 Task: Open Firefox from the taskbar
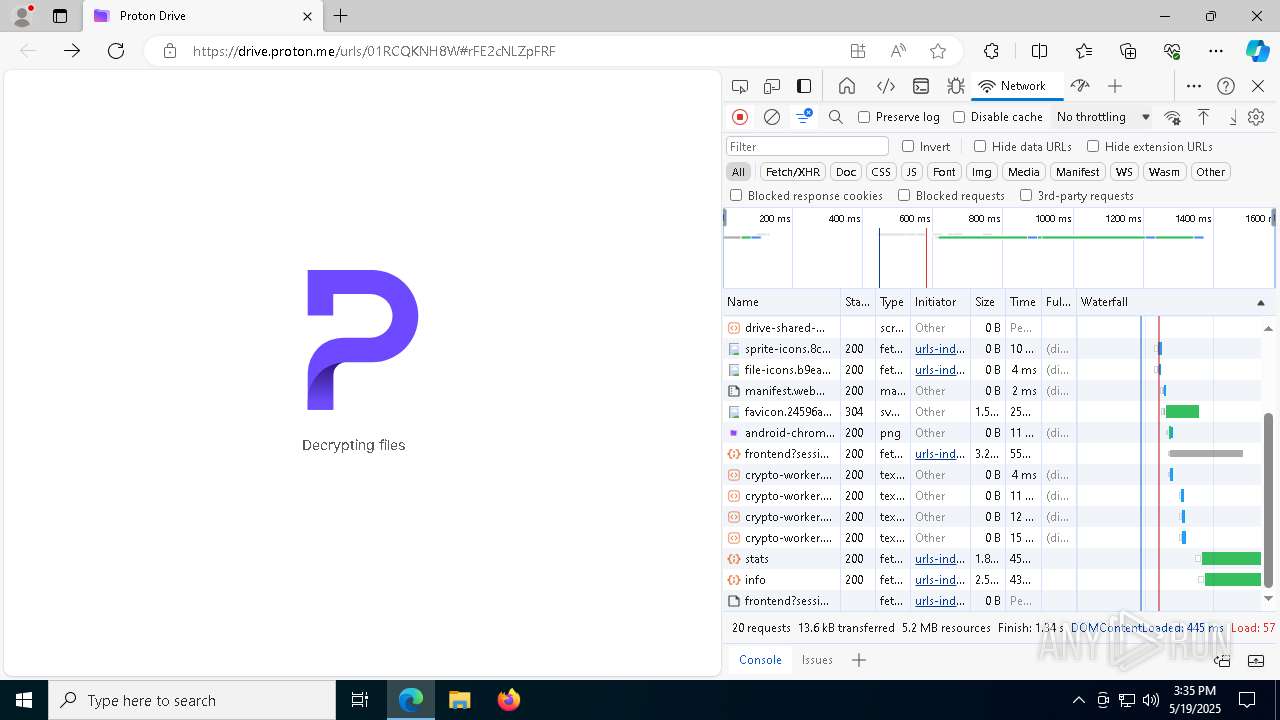click(x=509, y=700)
